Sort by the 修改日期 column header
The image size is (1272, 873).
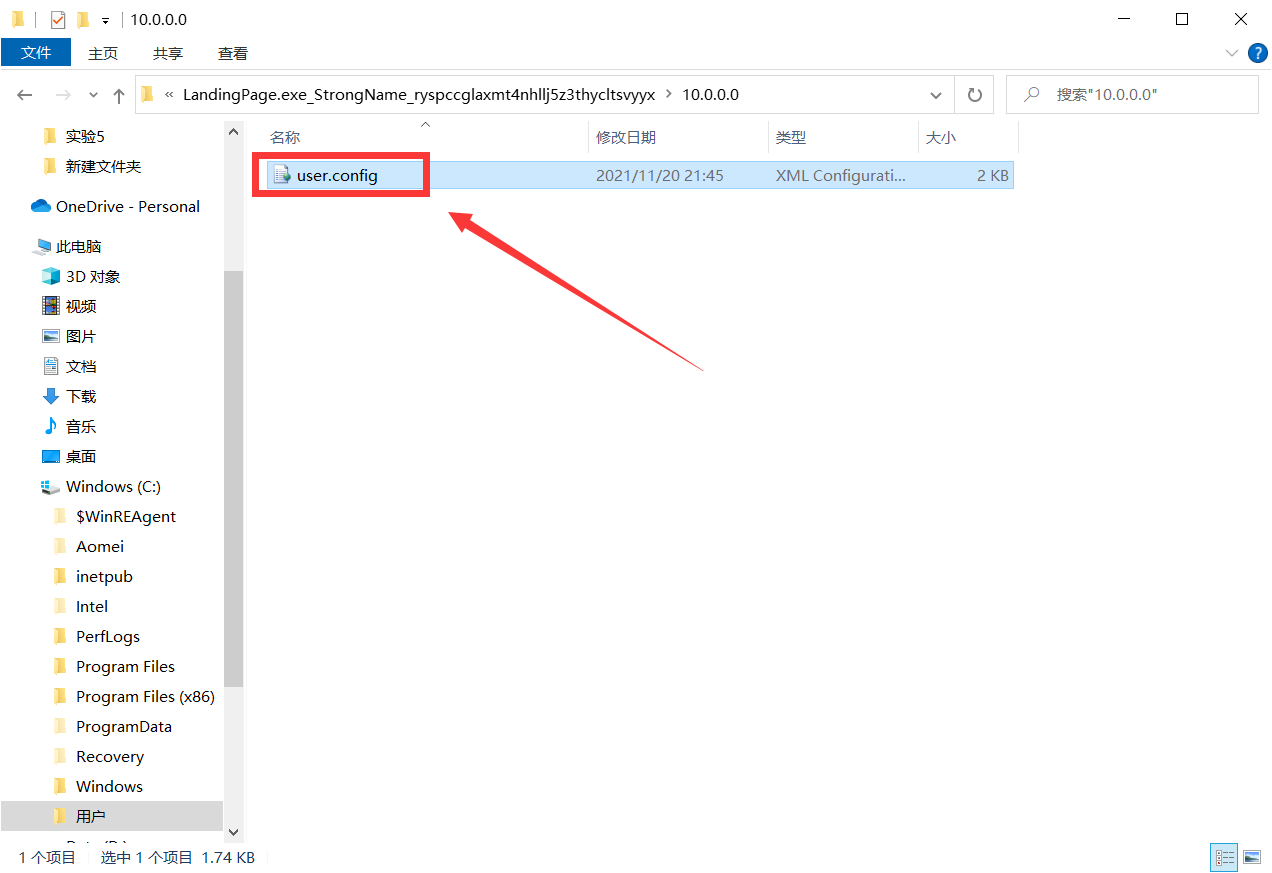(x=626, y=138)
